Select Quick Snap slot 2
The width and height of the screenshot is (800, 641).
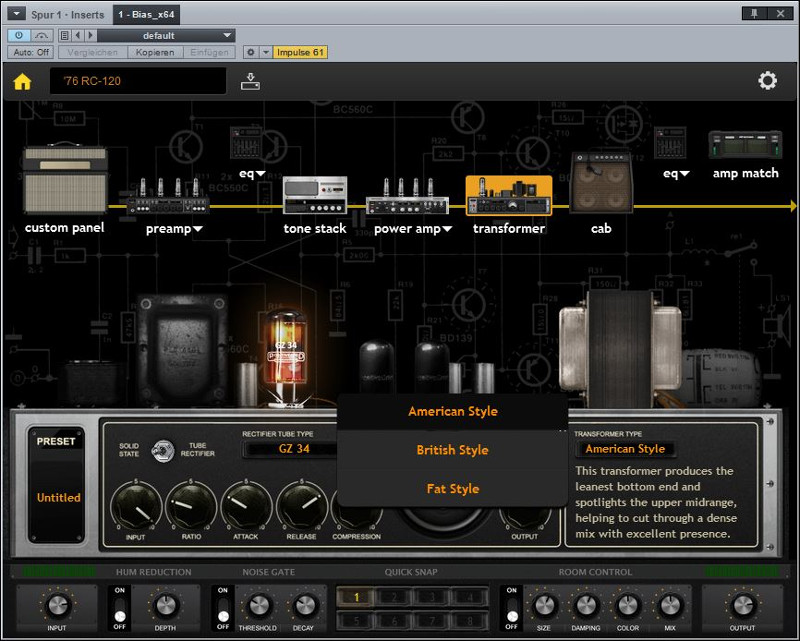point(394,597)
